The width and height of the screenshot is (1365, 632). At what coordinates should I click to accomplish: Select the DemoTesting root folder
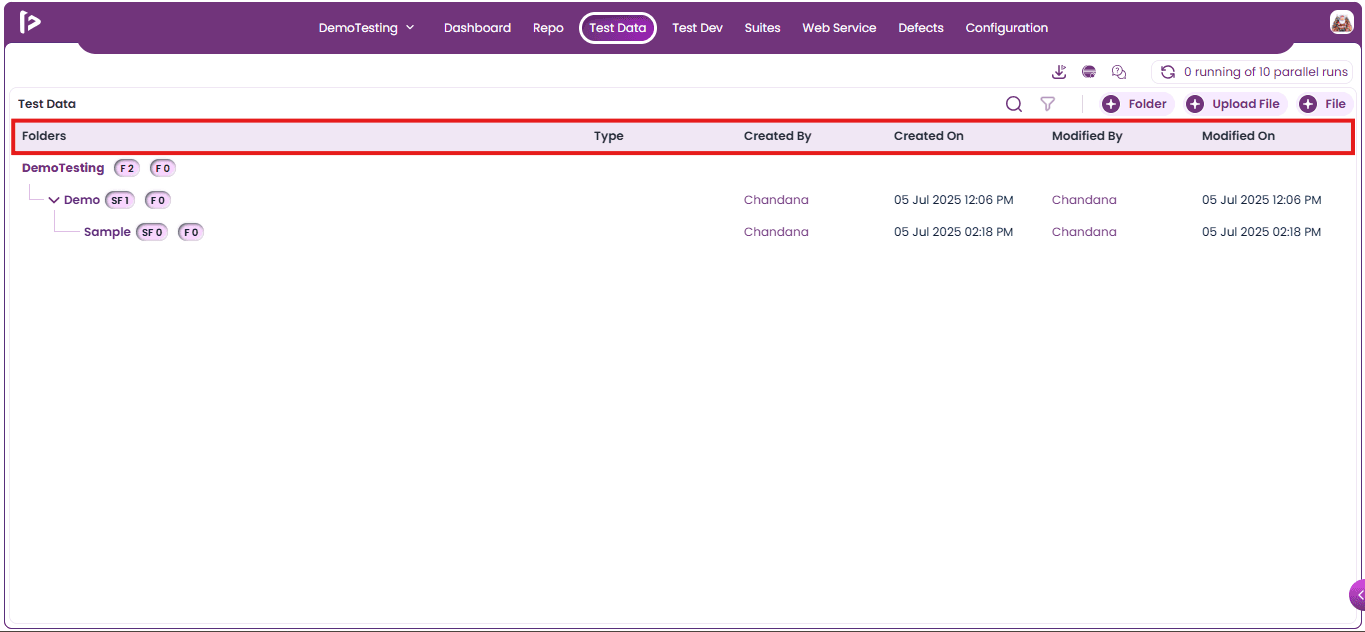(63, 168)
